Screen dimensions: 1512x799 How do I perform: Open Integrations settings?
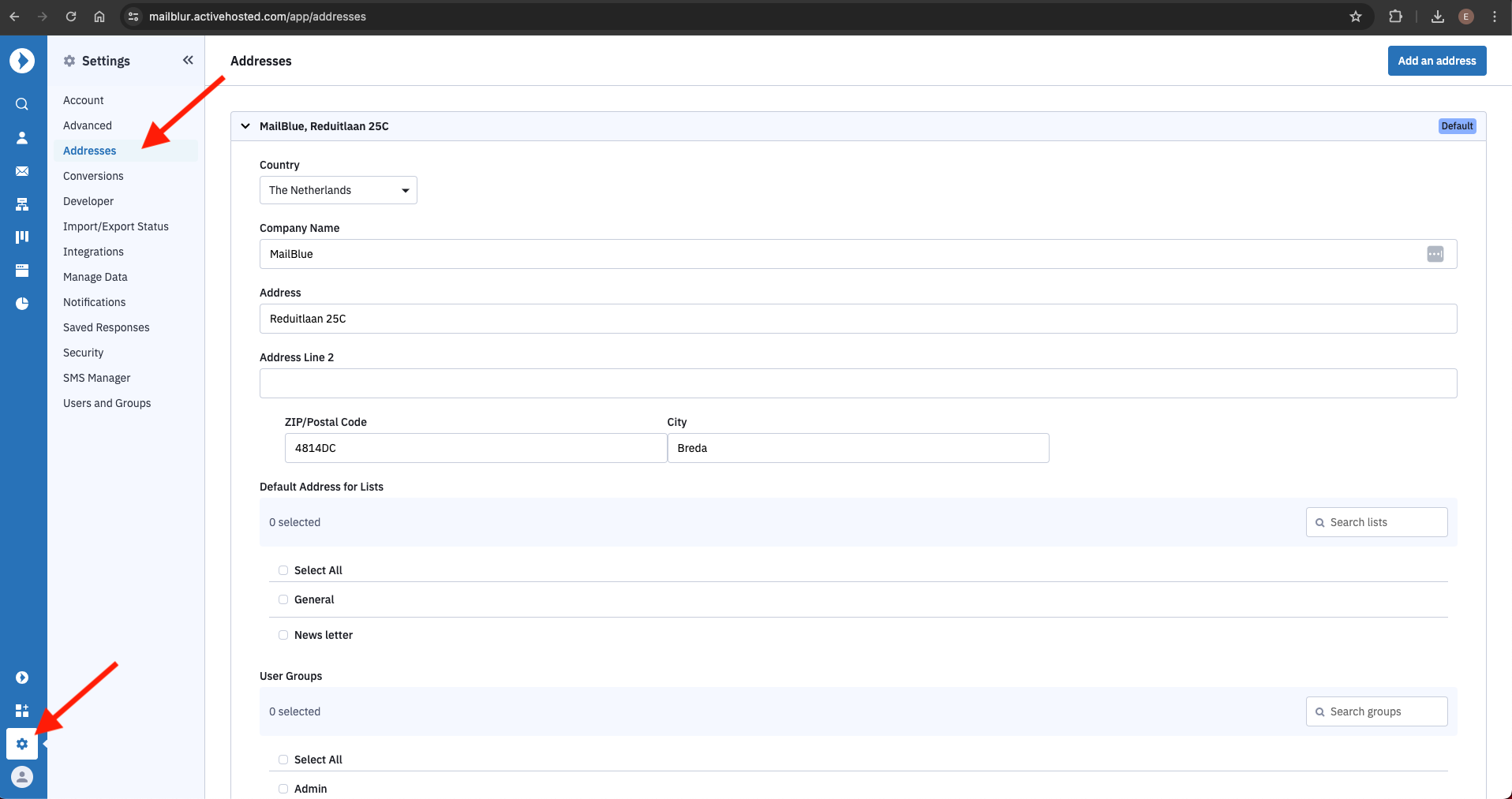tap(93, 252)
